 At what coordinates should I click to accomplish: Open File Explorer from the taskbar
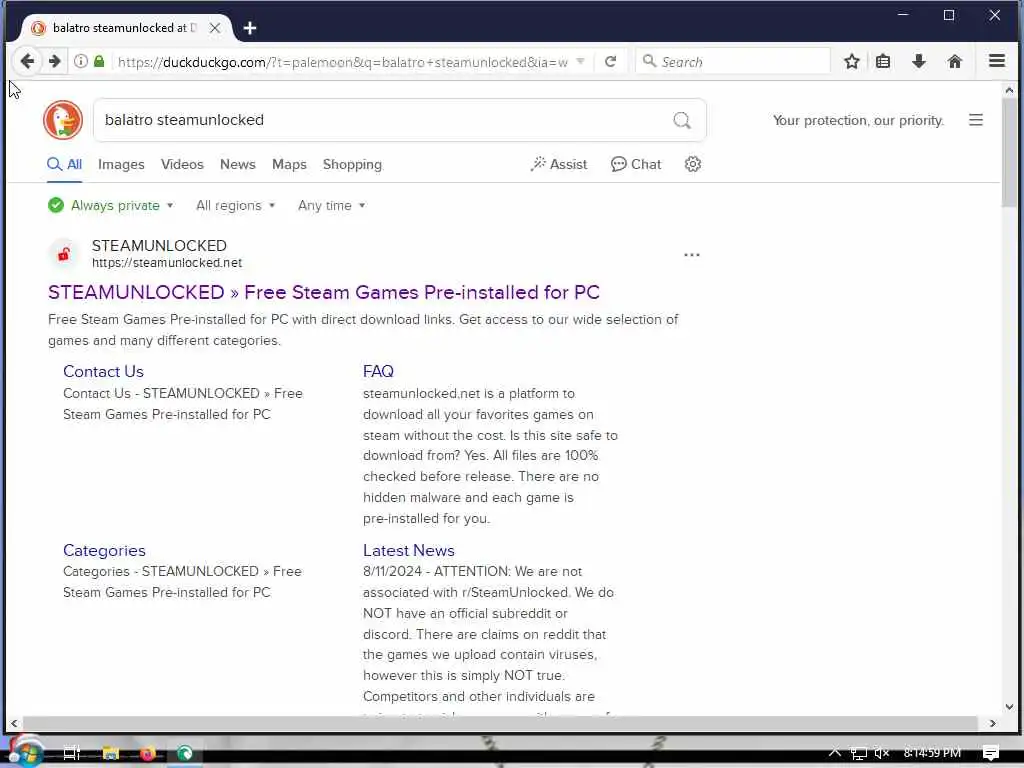[110, 753]
